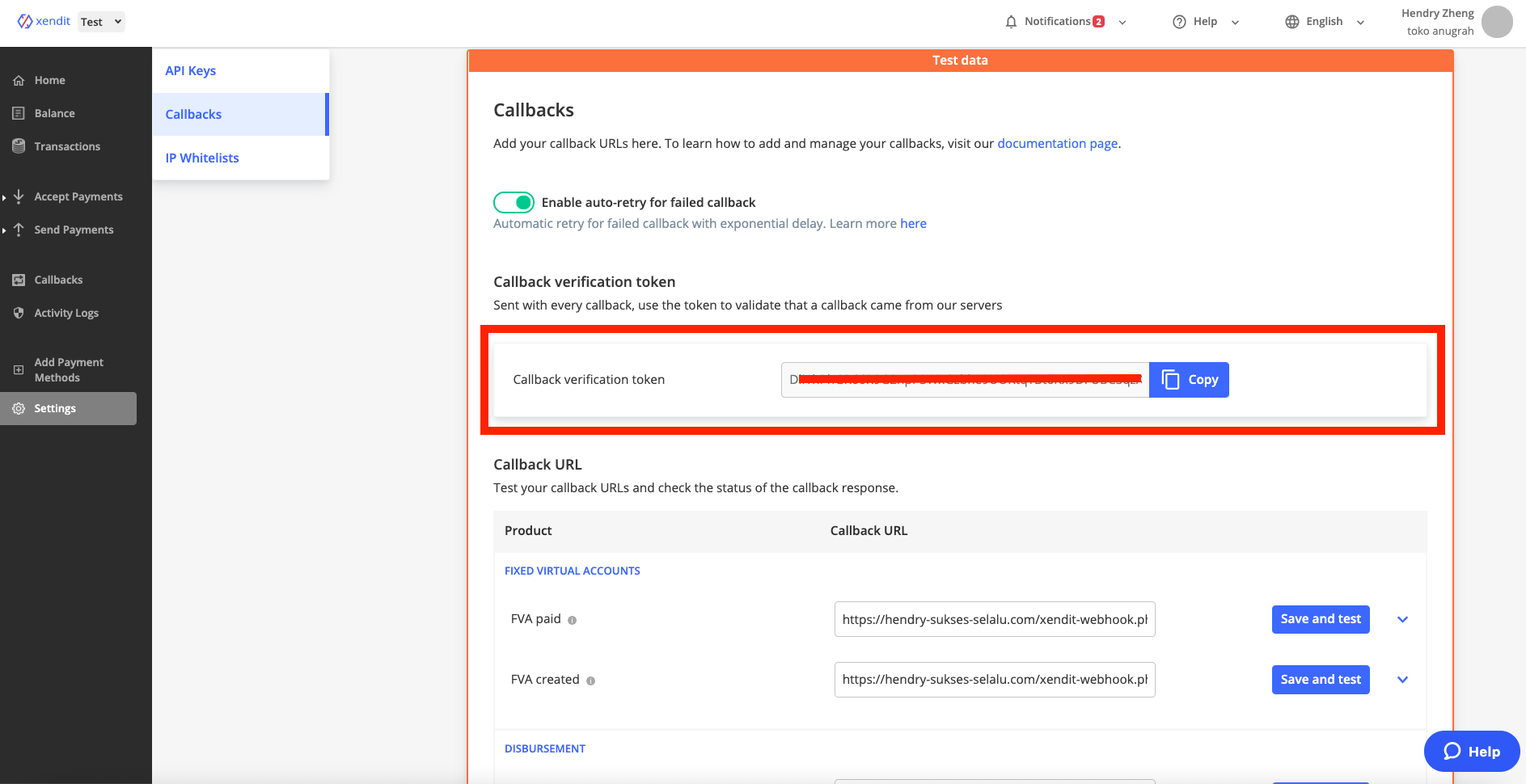Click the FVA created callback URL field
Viewport: 1526px width, 784px height.
click(x=994, y=680)
